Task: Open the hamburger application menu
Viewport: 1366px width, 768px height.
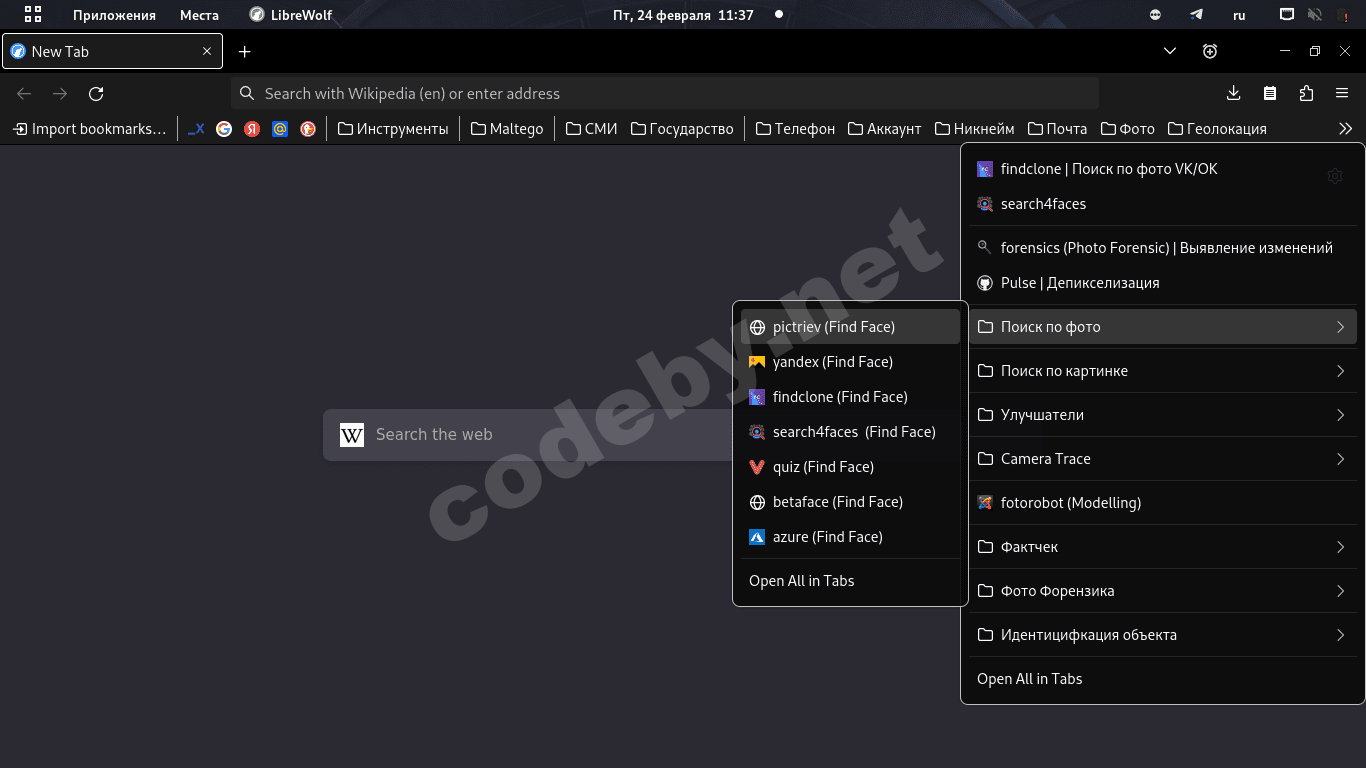Action: [x=1342, y=93]
